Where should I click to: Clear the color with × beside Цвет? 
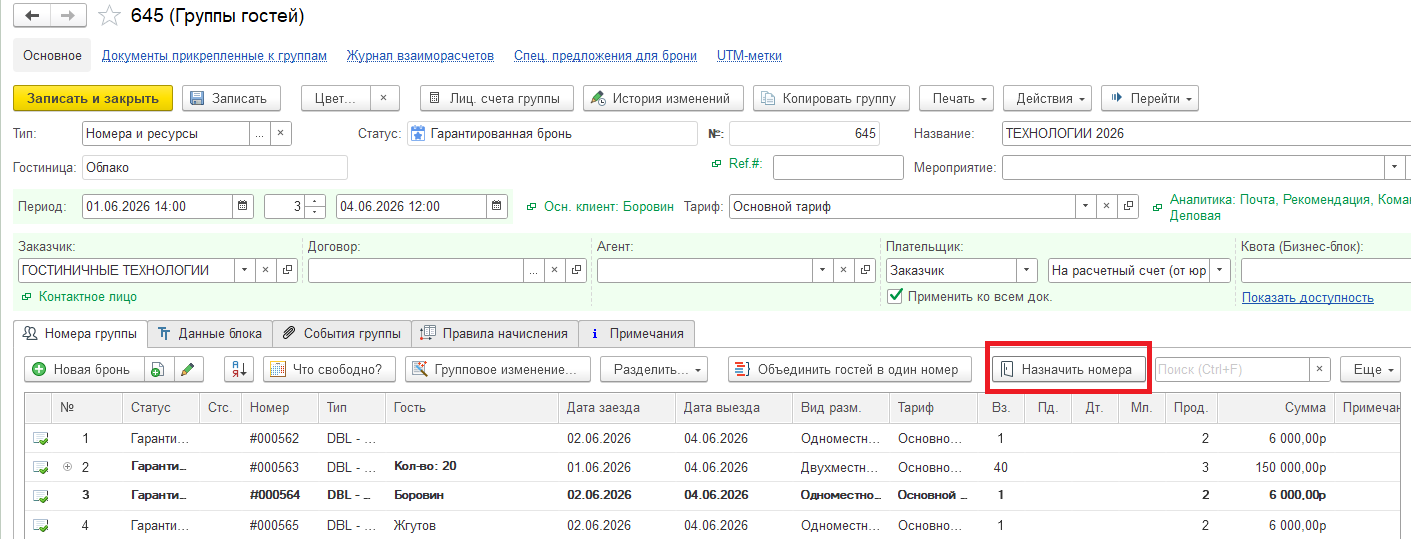click(384, 98)
